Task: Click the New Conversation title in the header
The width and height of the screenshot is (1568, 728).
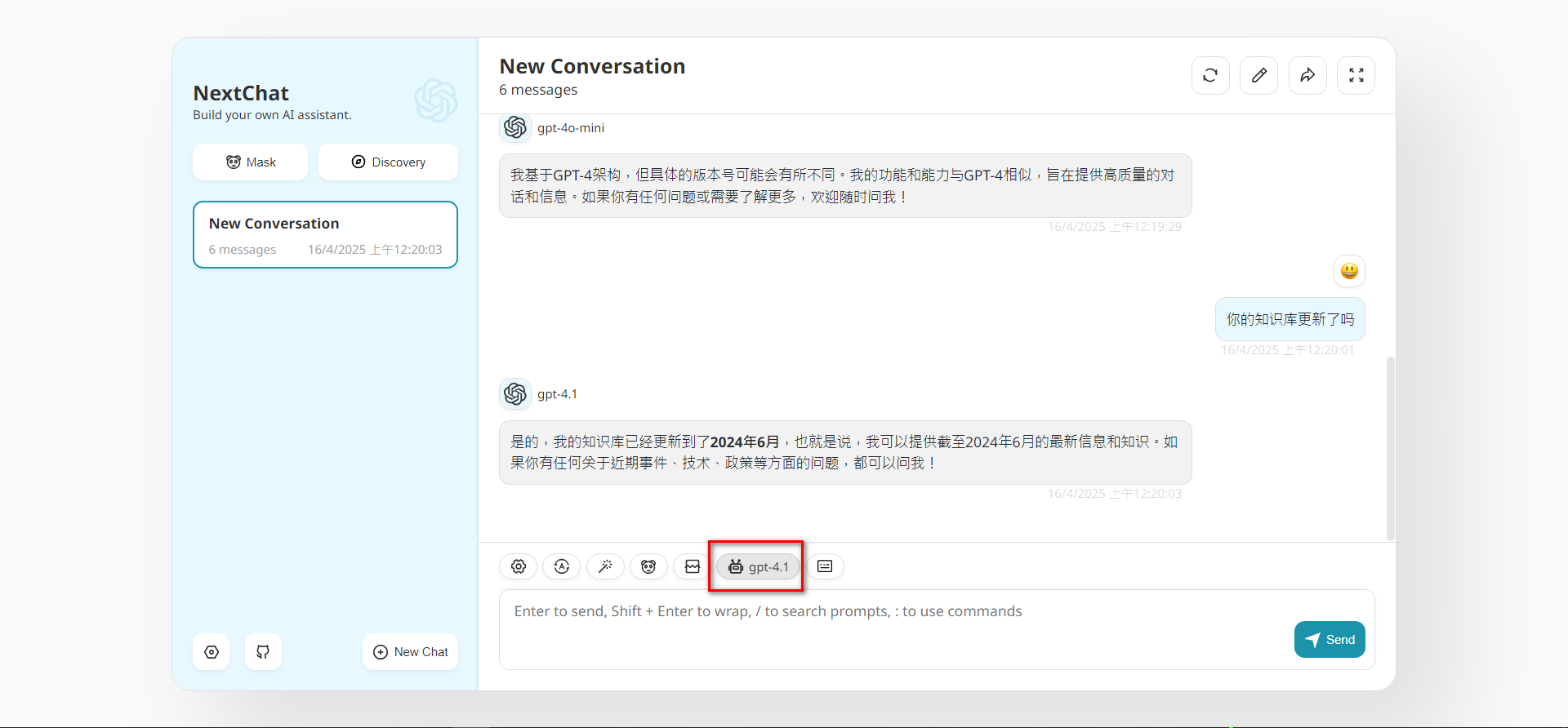Action: (592, 66)
